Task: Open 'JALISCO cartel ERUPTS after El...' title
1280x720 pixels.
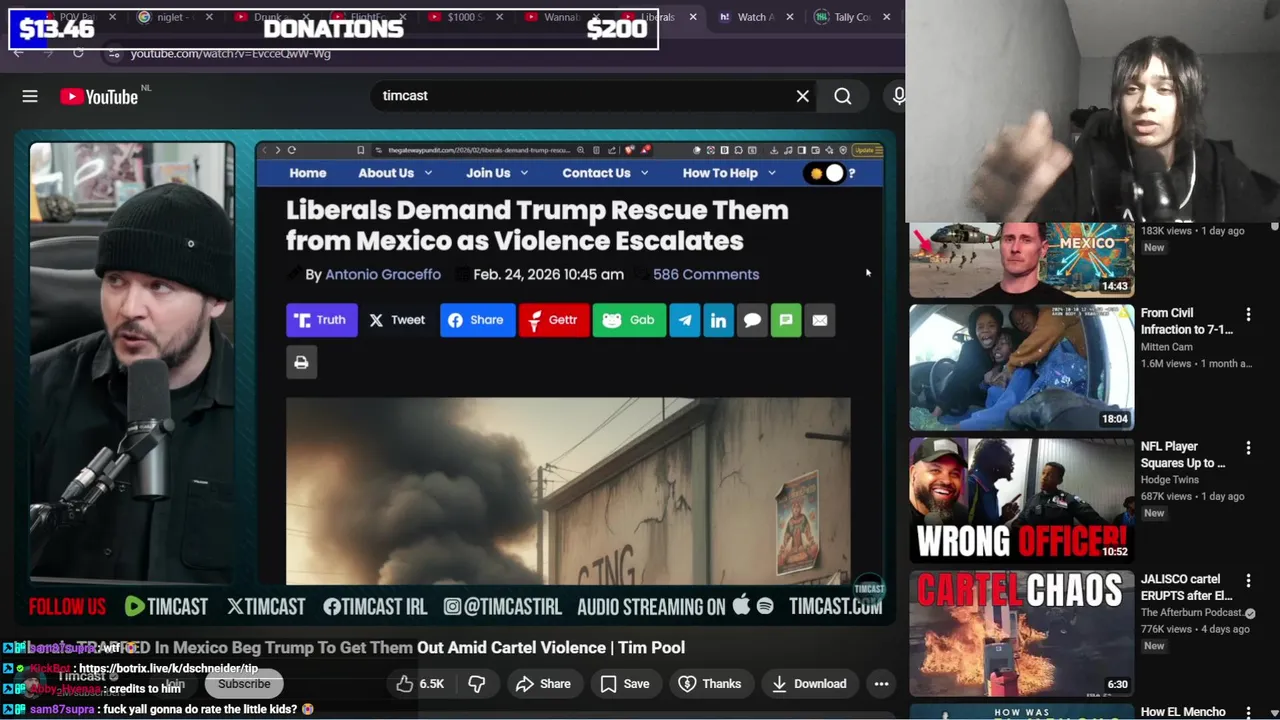Action: click(1186, 587)
